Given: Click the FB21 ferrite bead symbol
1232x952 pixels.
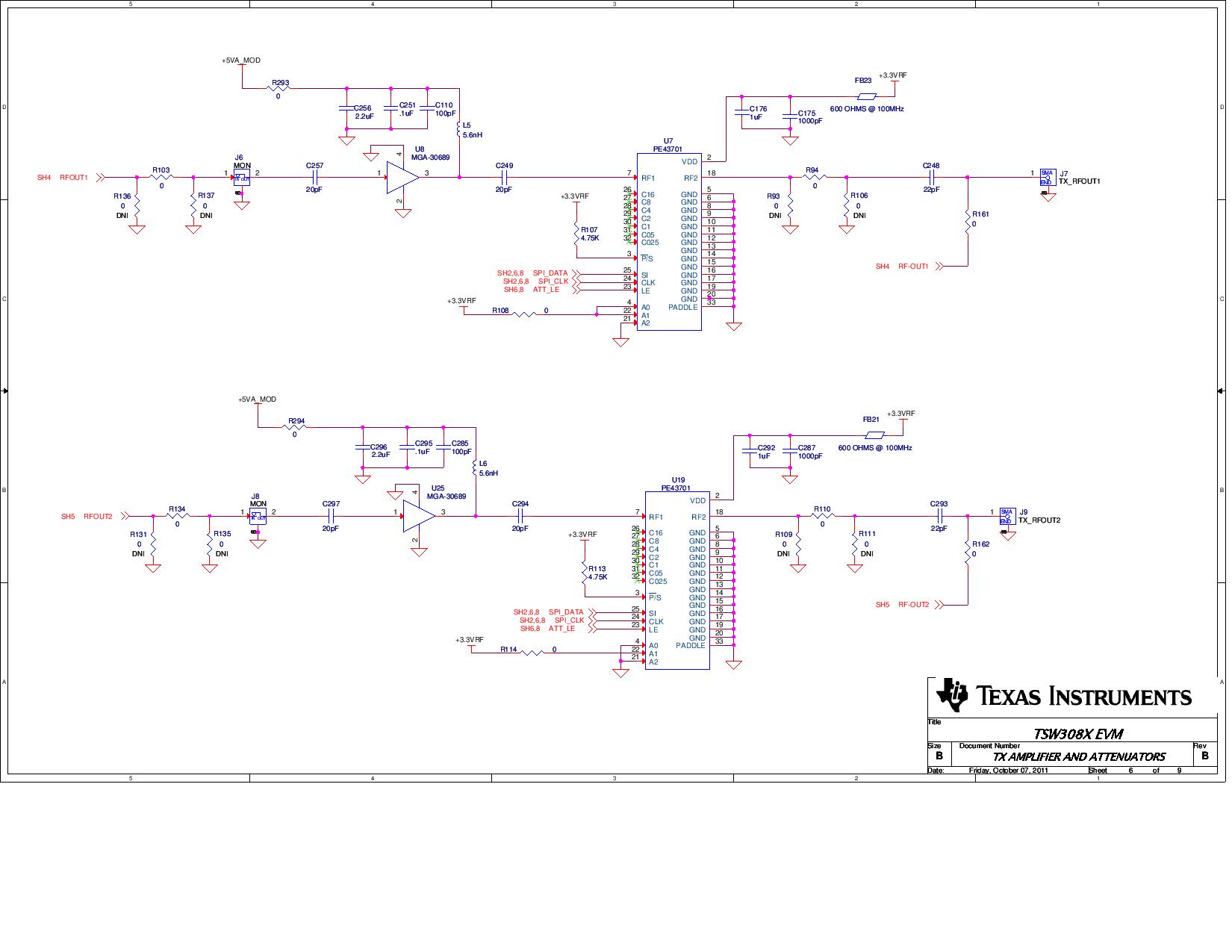Looking at the screenshot, I should pyautogui.click(x=874, y=435).
